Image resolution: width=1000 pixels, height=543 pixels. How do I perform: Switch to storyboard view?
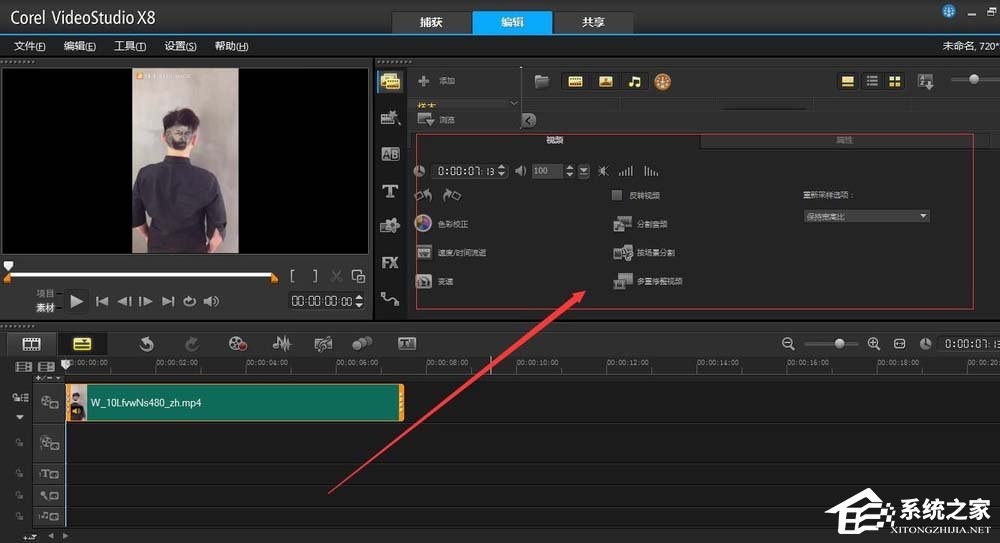pyautogui.click(x=31, y=345)
